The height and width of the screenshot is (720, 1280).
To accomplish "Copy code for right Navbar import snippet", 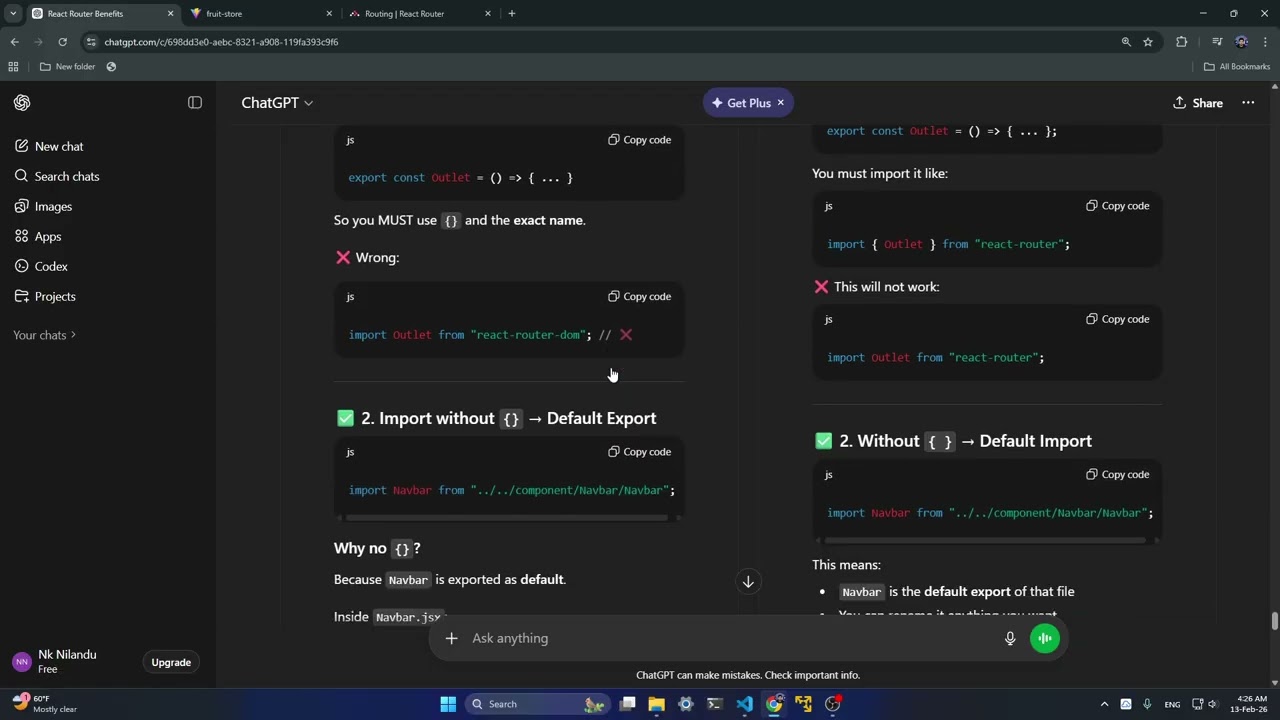I will pyautogui.click(x=1117, y=475).
